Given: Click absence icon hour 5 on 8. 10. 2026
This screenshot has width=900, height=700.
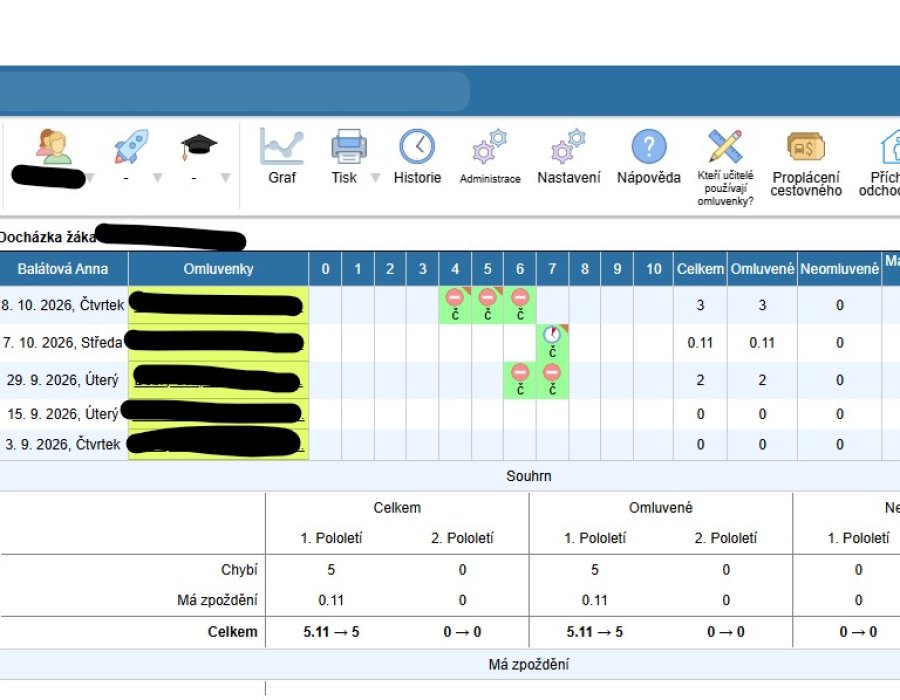Looking at the screenshot, I should coord(487,298).
